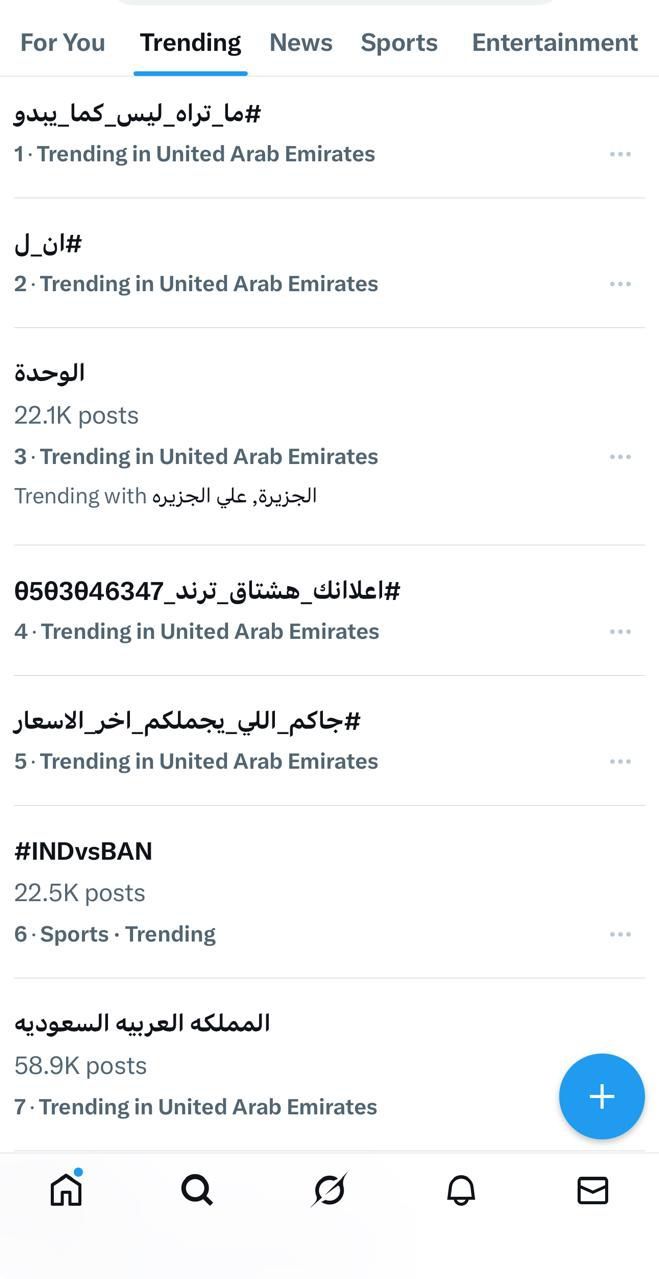
Task: Open more options for the الوحدة trend
Action: (620, 456)
